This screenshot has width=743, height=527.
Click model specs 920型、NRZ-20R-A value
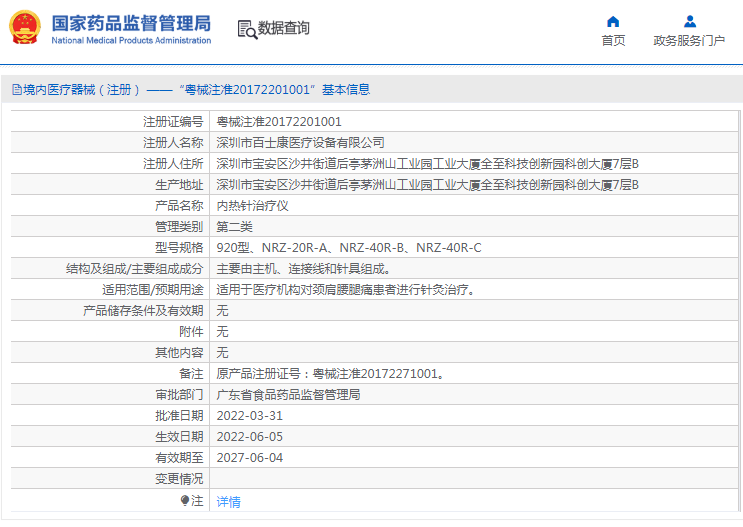tap(349, 248)
